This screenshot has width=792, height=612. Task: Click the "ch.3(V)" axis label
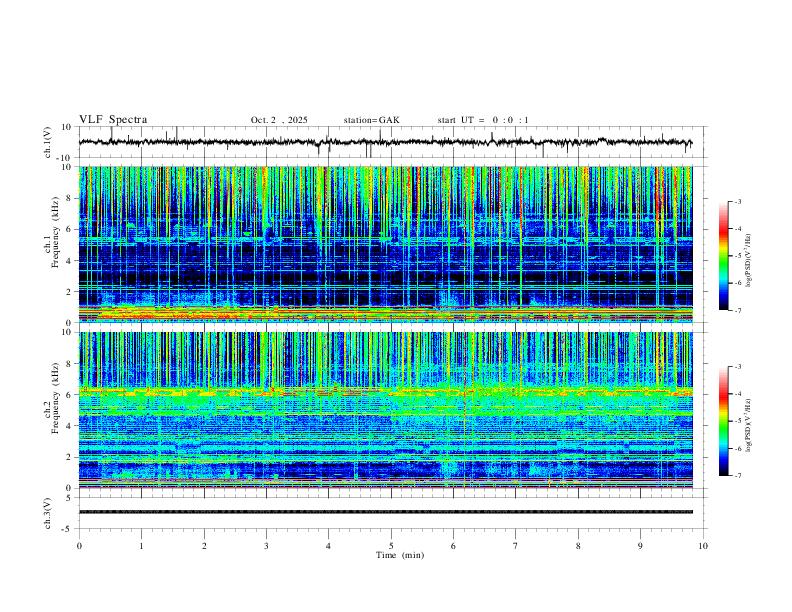[x=48, y=513]
